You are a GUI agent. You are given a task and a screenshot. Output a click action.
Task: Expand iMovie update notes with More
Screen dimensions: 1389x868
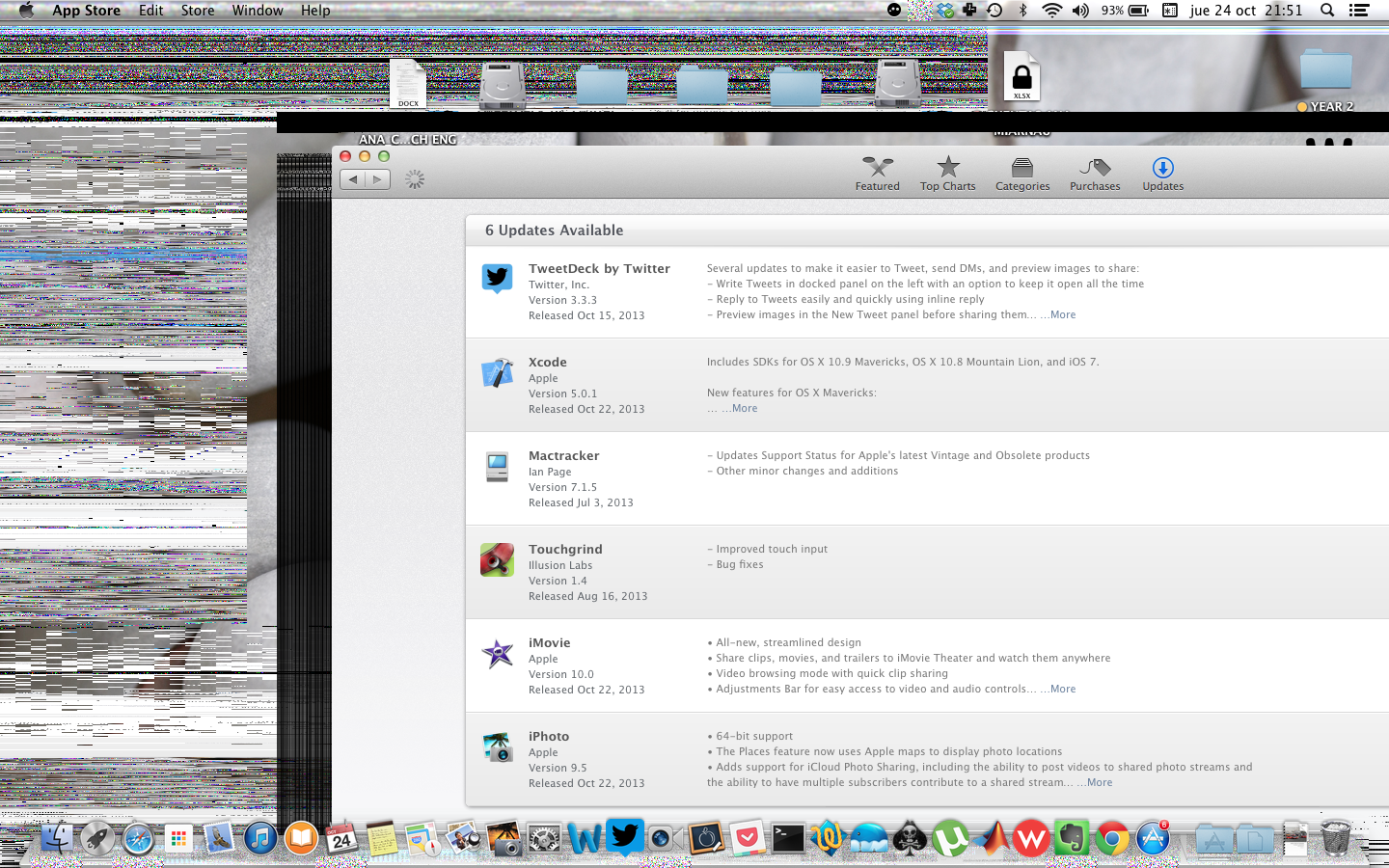1062,689
